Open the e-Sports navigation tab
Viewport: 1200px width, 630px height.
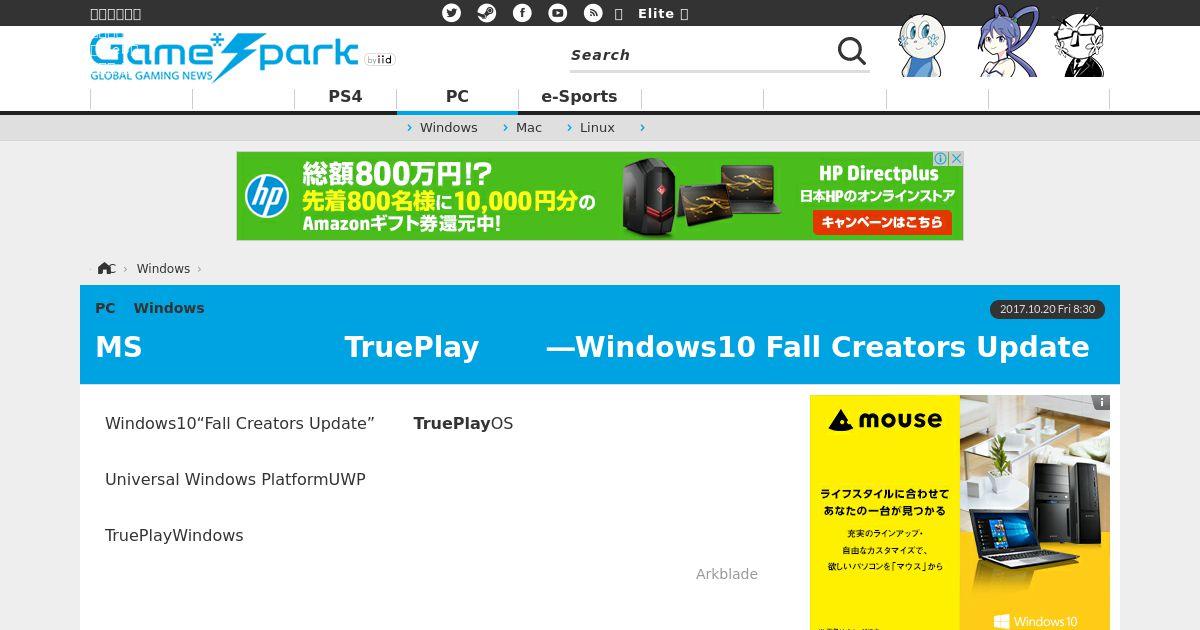[579, 97]
